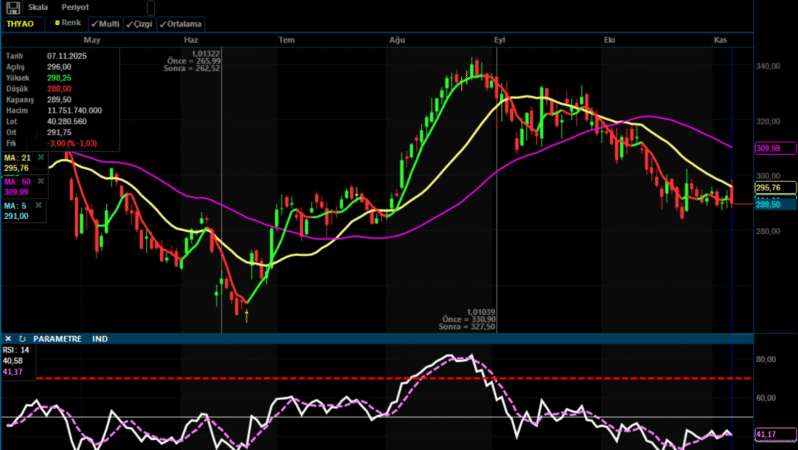The height and width of the screenshot is (450, 798).
Task: Close the RSI indicator panel
Action: click(x=8, y=339)
